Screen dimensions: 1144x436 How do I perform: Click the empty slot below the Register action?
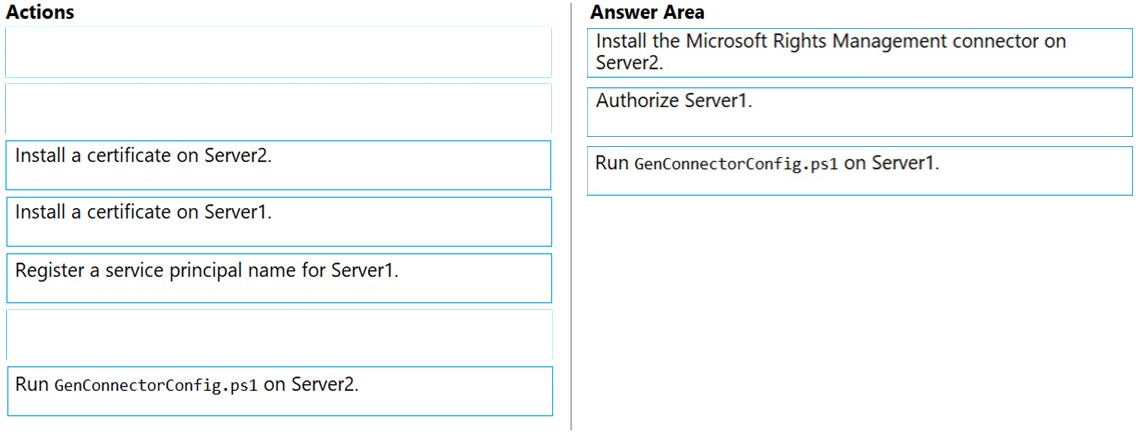coord(278,334)
